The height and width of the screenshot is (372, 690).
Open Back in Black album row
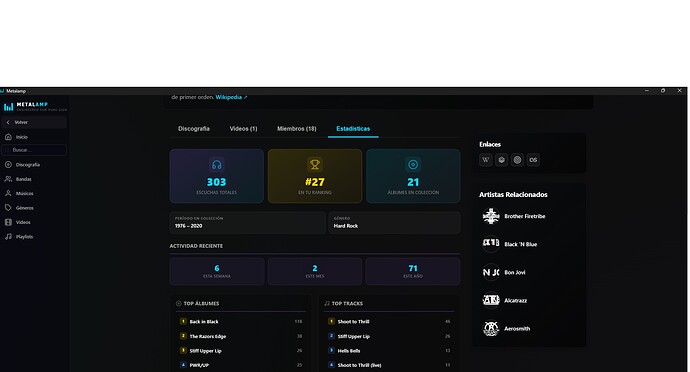coord(241,321)
